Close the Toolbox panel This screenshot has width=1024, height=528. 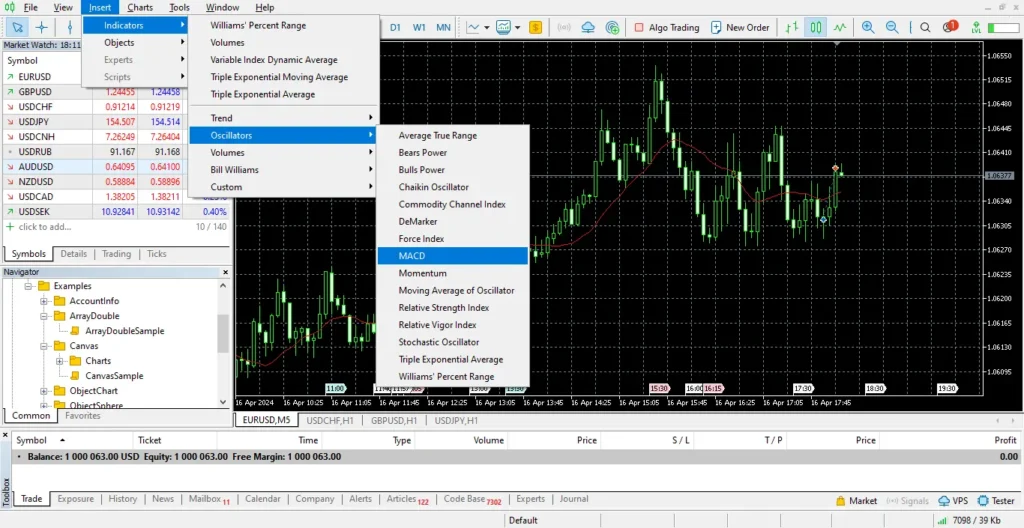6,434
